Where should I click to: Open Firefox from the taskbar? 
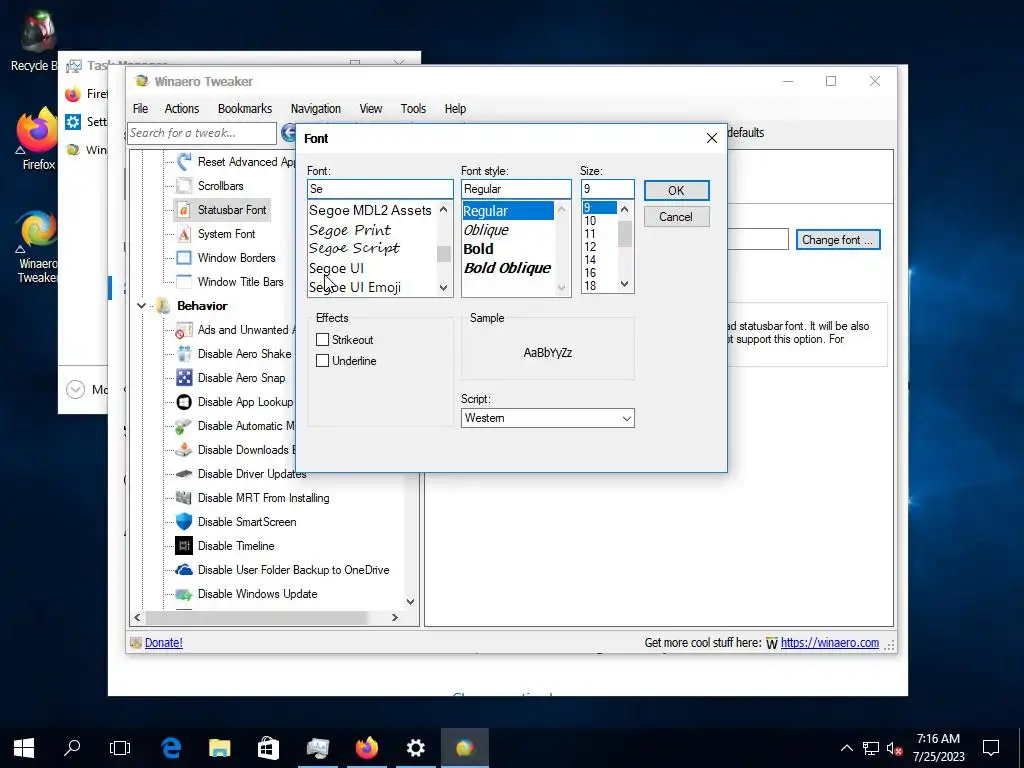[x=366, y=748]
